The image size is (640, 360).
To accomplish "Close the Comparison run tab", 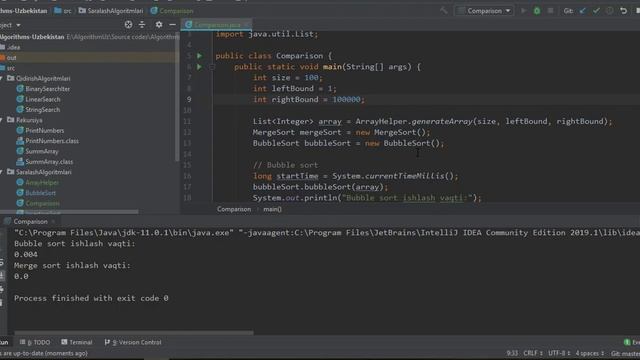I will (53, 222).
